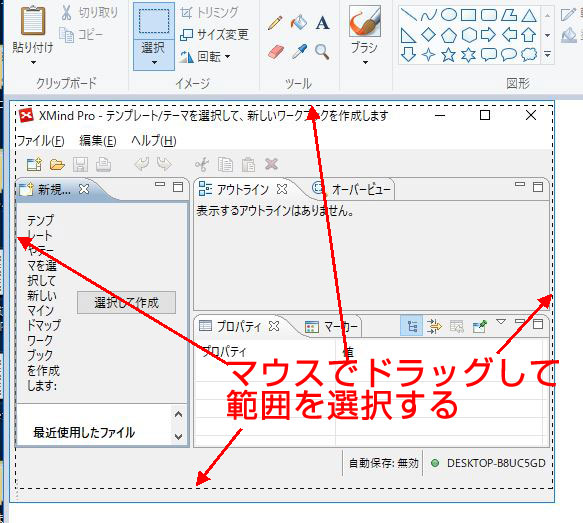Click XMind undo toolbar icon
Screen dimensions: 583x523
pyautogui.click(x=142, y=164)
